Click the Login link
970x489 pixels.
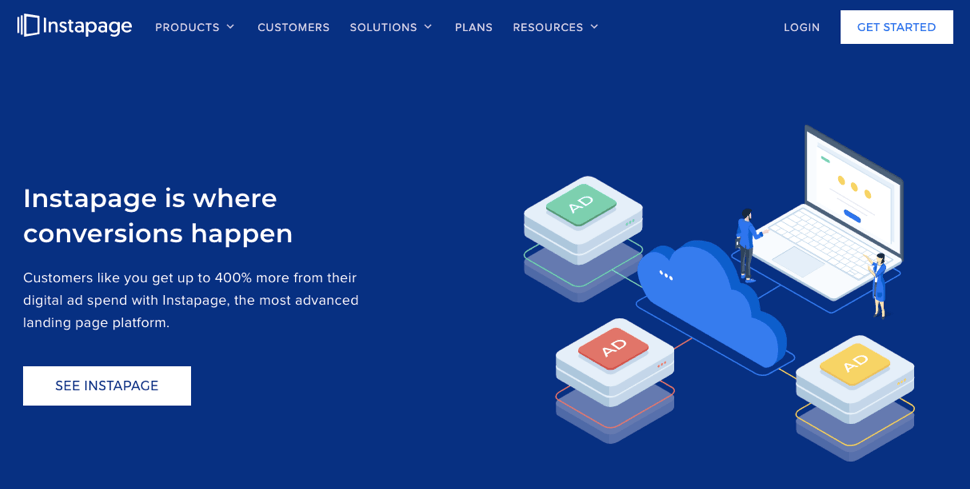(802, 27)
